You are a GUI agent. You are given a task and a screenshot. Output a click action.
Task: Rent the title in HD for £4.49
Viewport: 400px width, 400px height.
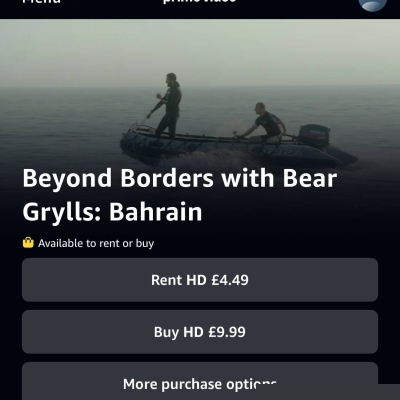tap(200, 280)
